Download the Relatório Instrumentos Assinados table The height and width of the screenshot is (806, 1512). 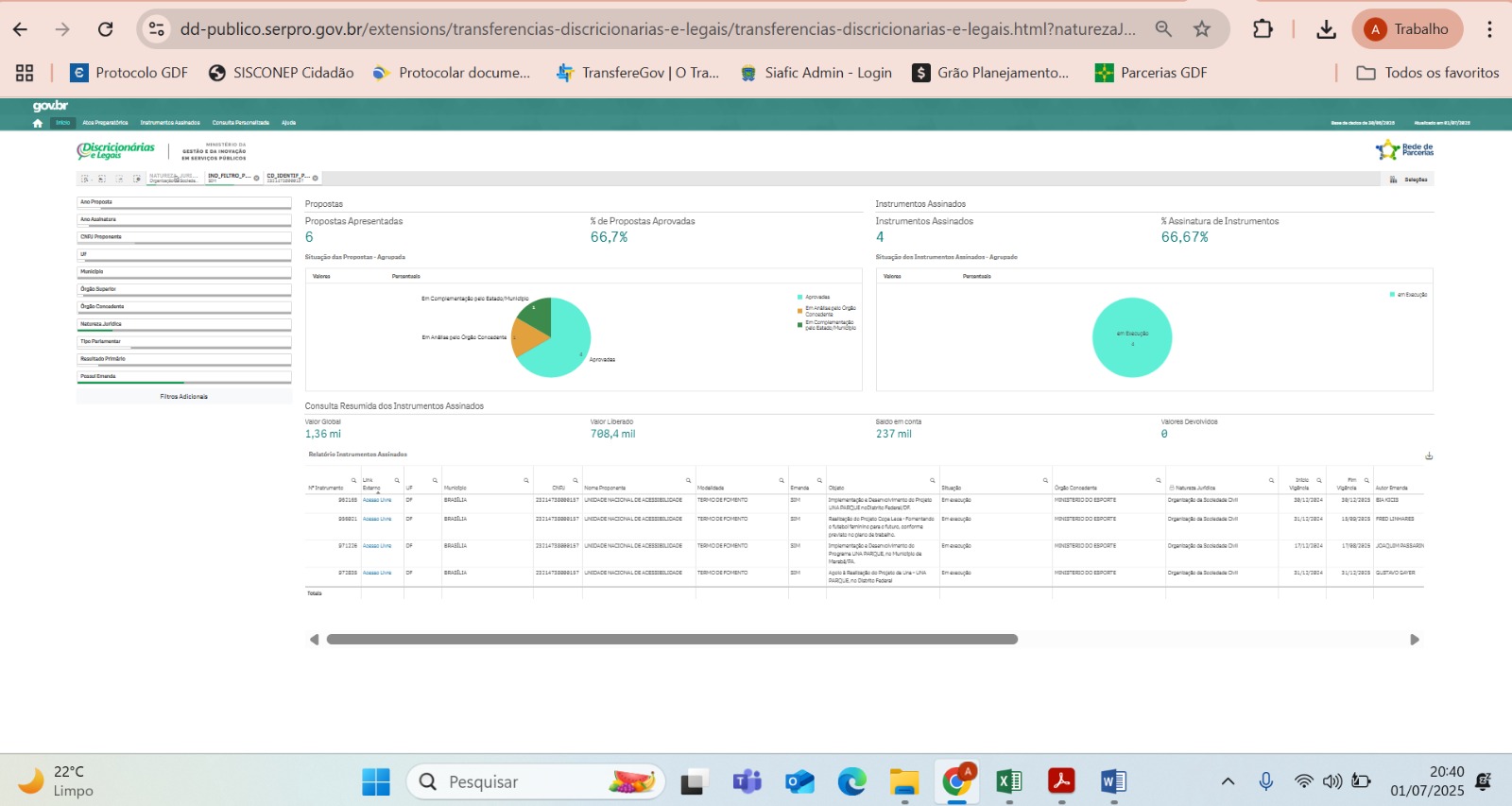(1429, 456)
